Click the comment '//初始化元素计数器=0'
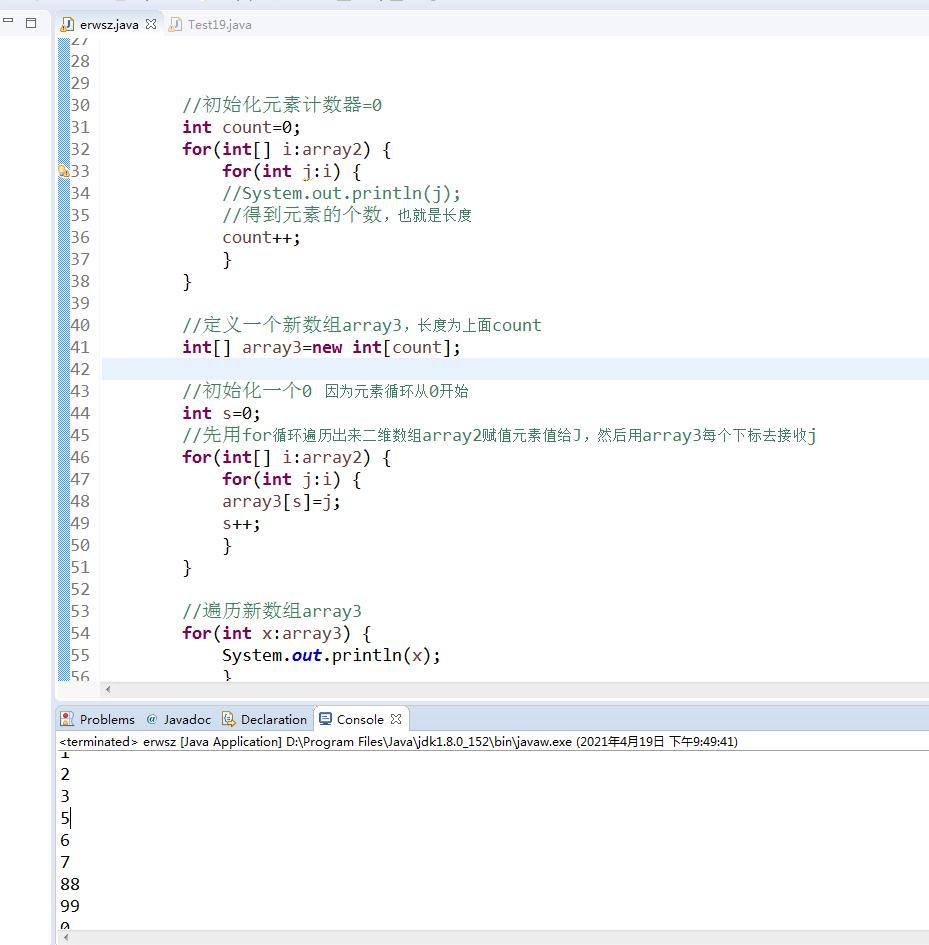929x945 pixels. [282, 105]
